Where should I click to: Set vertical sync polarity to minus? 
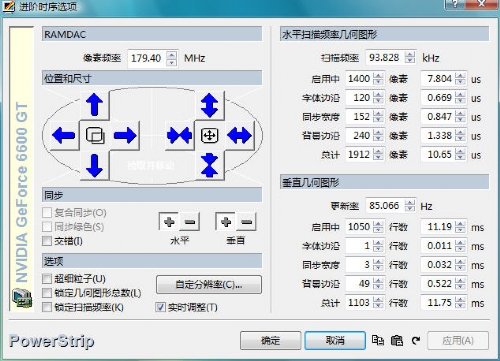pos(246,222)
